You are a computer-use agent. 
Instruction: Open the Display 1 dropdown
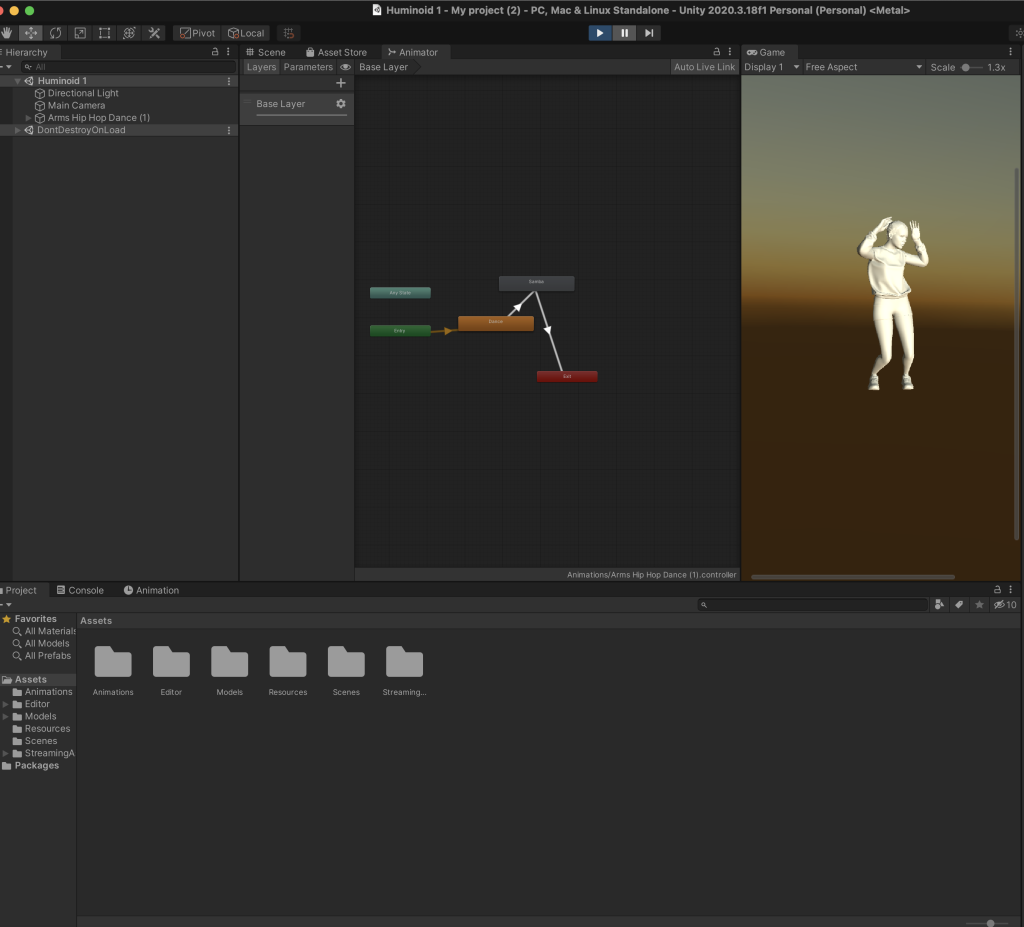[x=771, y=67]
